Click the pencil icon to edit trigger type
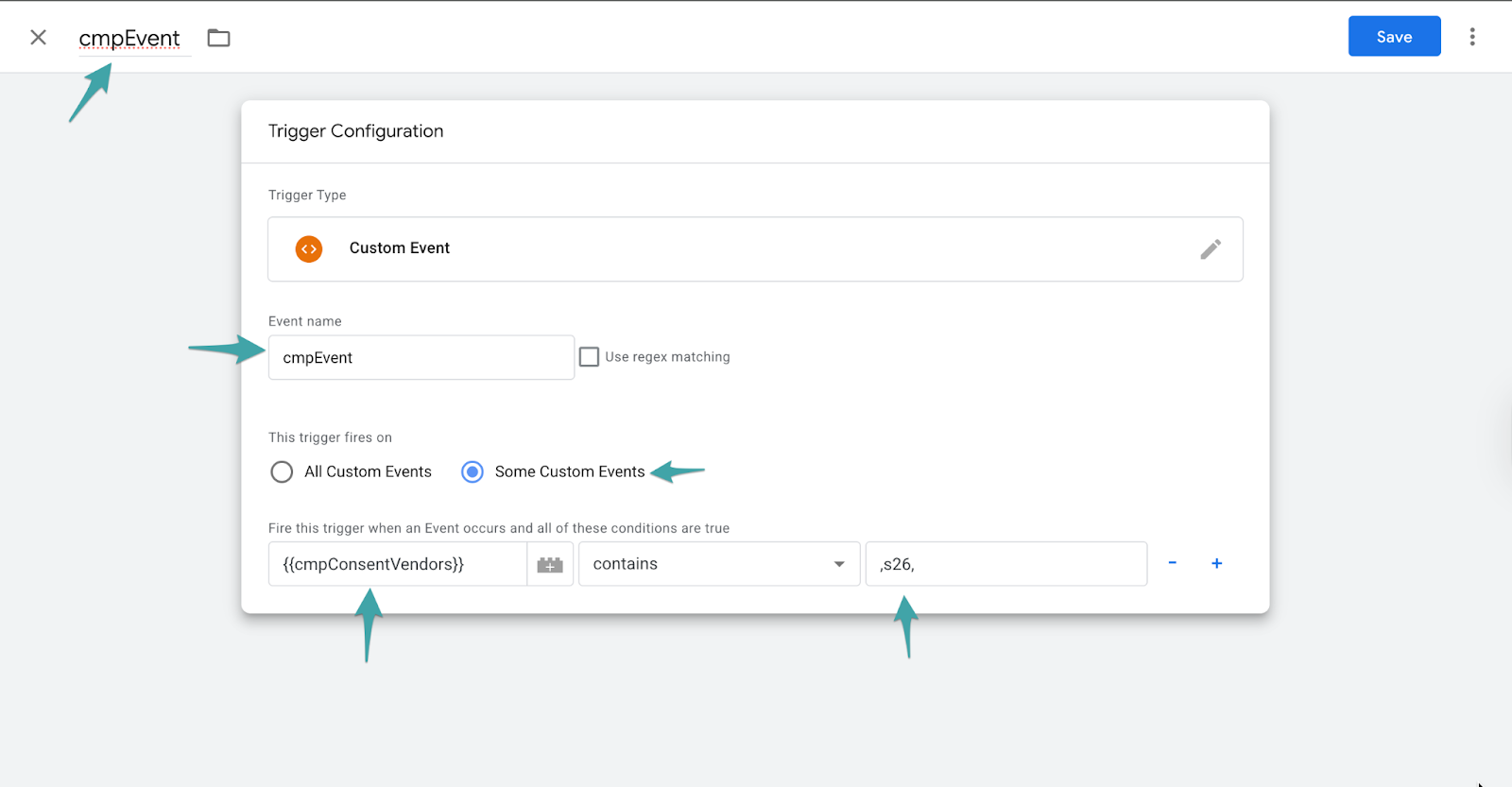Image resolution: width=1512 pixels, height=787 pixels. point(1210,249)
